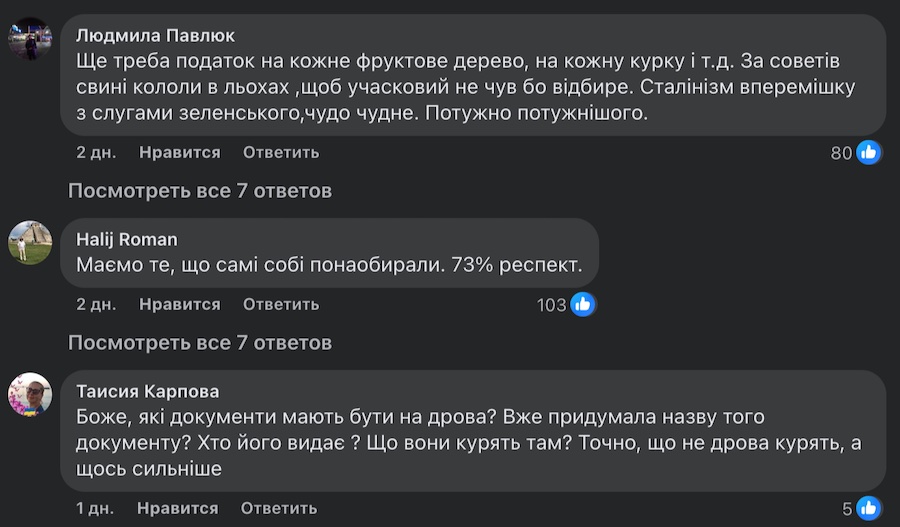Viewport: 900px width, 527px height.
Task: Click the like reaction icon beside count 80
Action: 869,153
